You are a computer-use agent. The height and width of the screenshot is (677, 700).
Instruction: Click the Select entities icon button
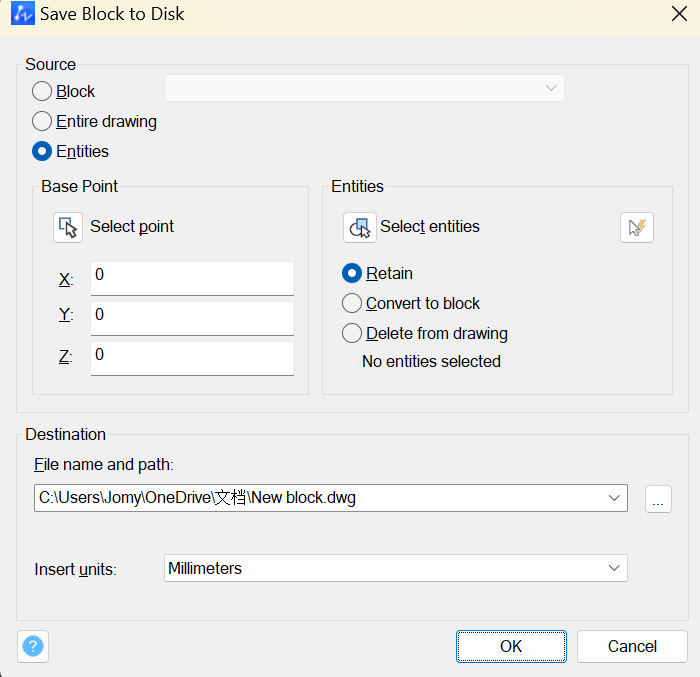pyautogui.click(x=360, y=227)
